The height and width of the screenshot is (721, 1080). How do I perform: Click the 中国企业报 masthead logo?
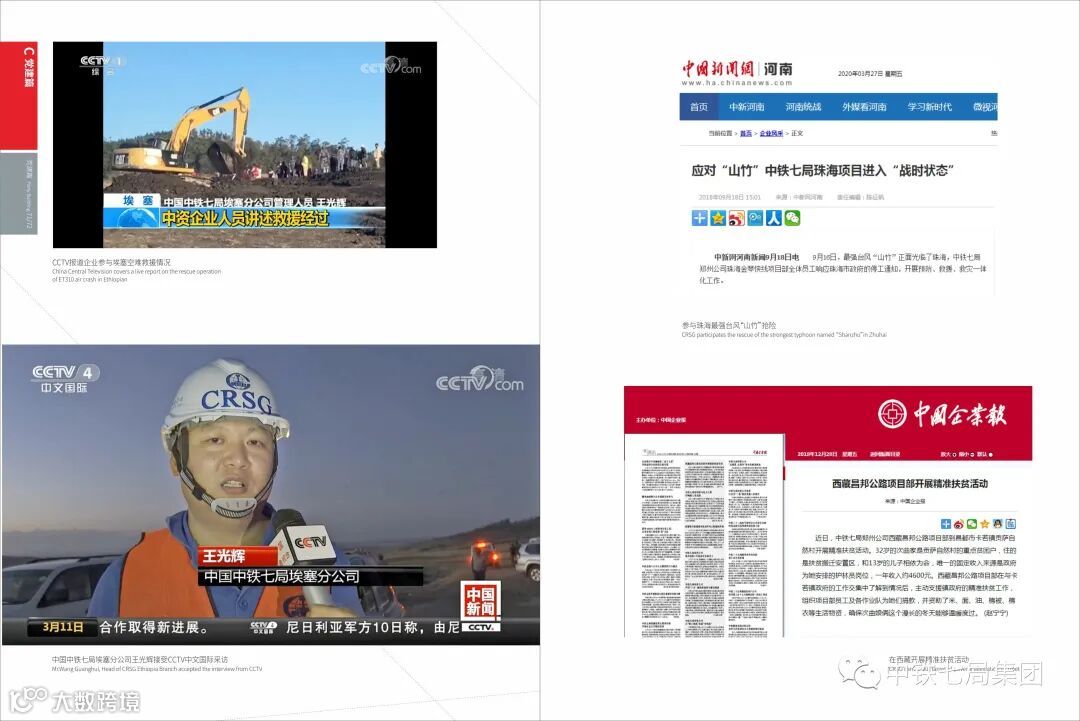click(x=942, y=415)
